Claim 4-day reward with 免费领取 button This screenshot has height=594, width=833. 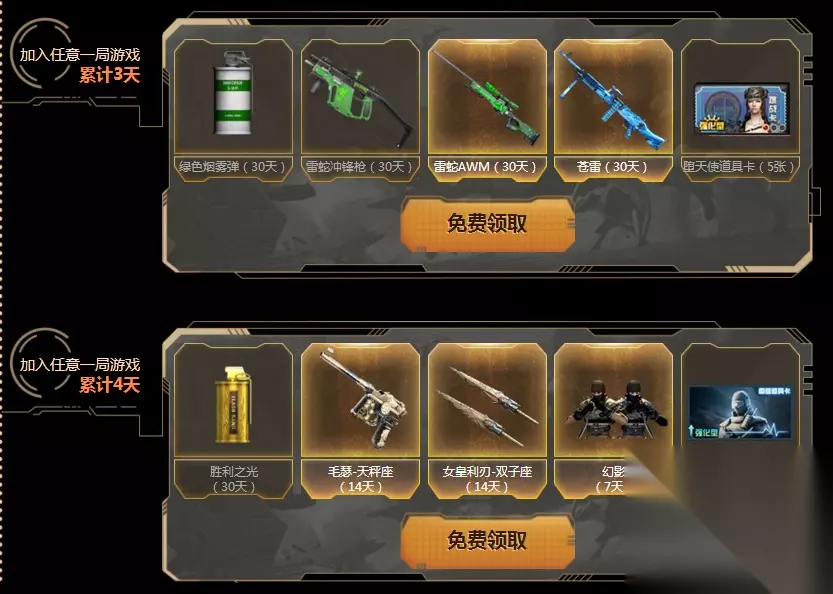point(487,540)
